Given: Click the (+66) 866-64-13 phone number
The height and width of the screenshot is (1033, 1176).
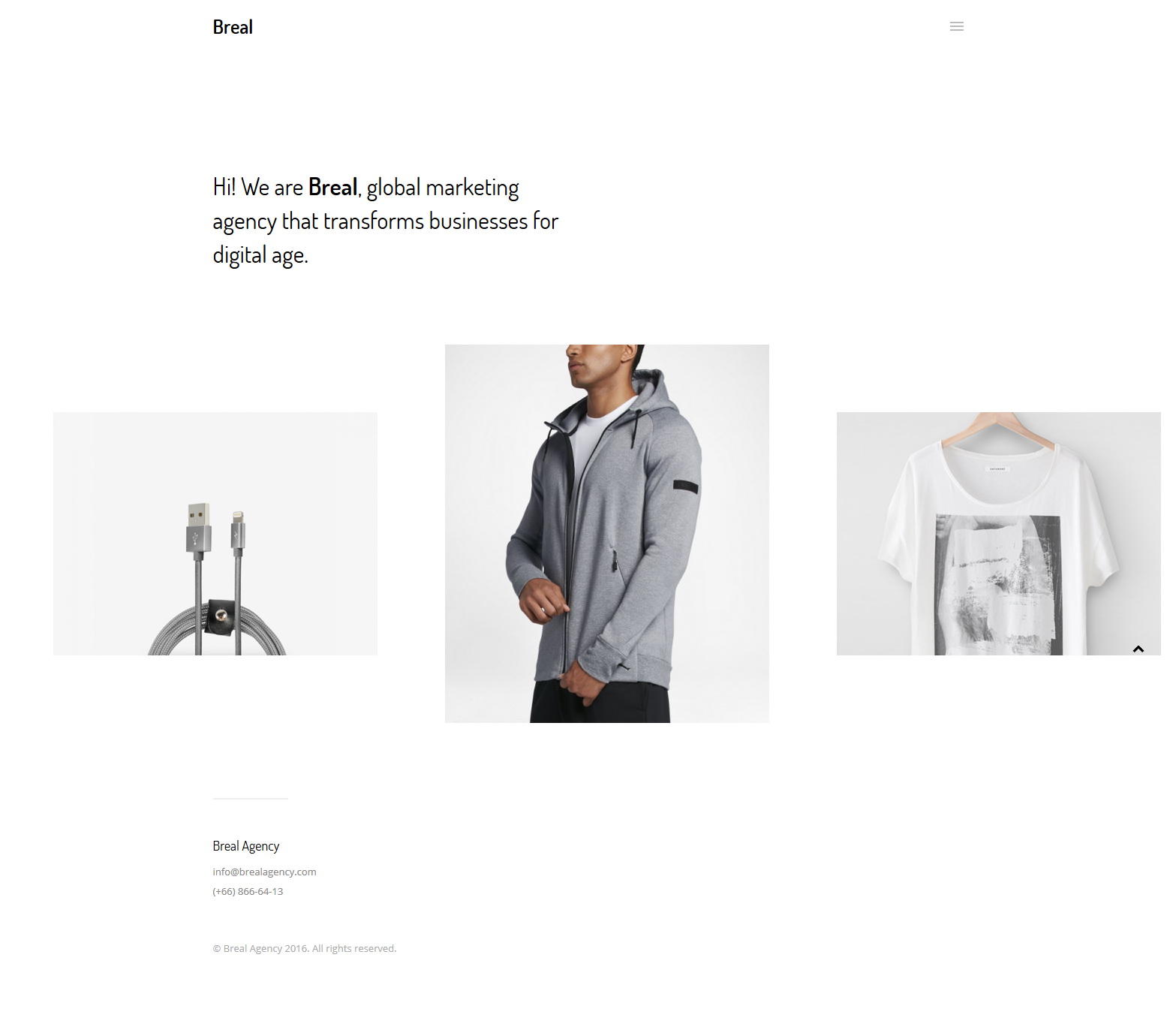Looking at the screenshot, I should (x=248, y=891).
